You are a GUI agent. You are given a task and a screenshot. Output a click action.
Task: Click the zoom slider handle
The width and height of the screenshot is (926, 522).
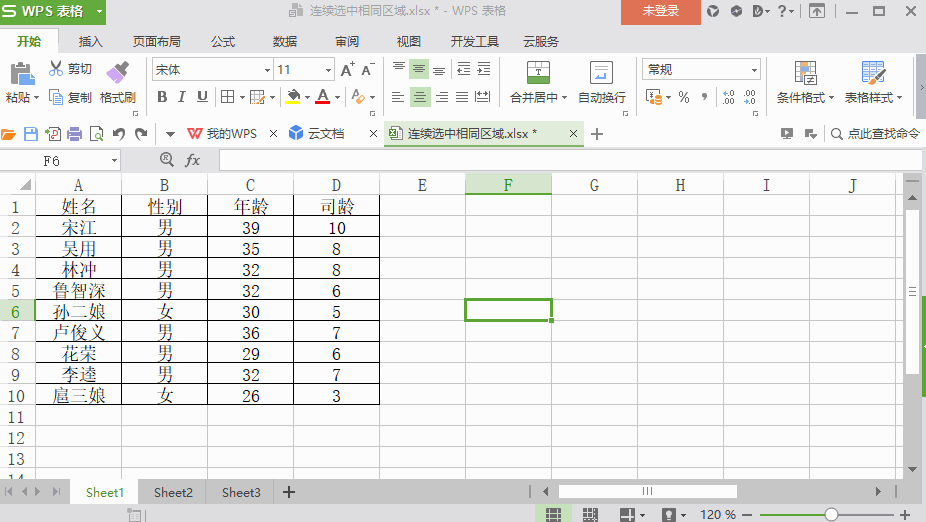pos(831,515)
